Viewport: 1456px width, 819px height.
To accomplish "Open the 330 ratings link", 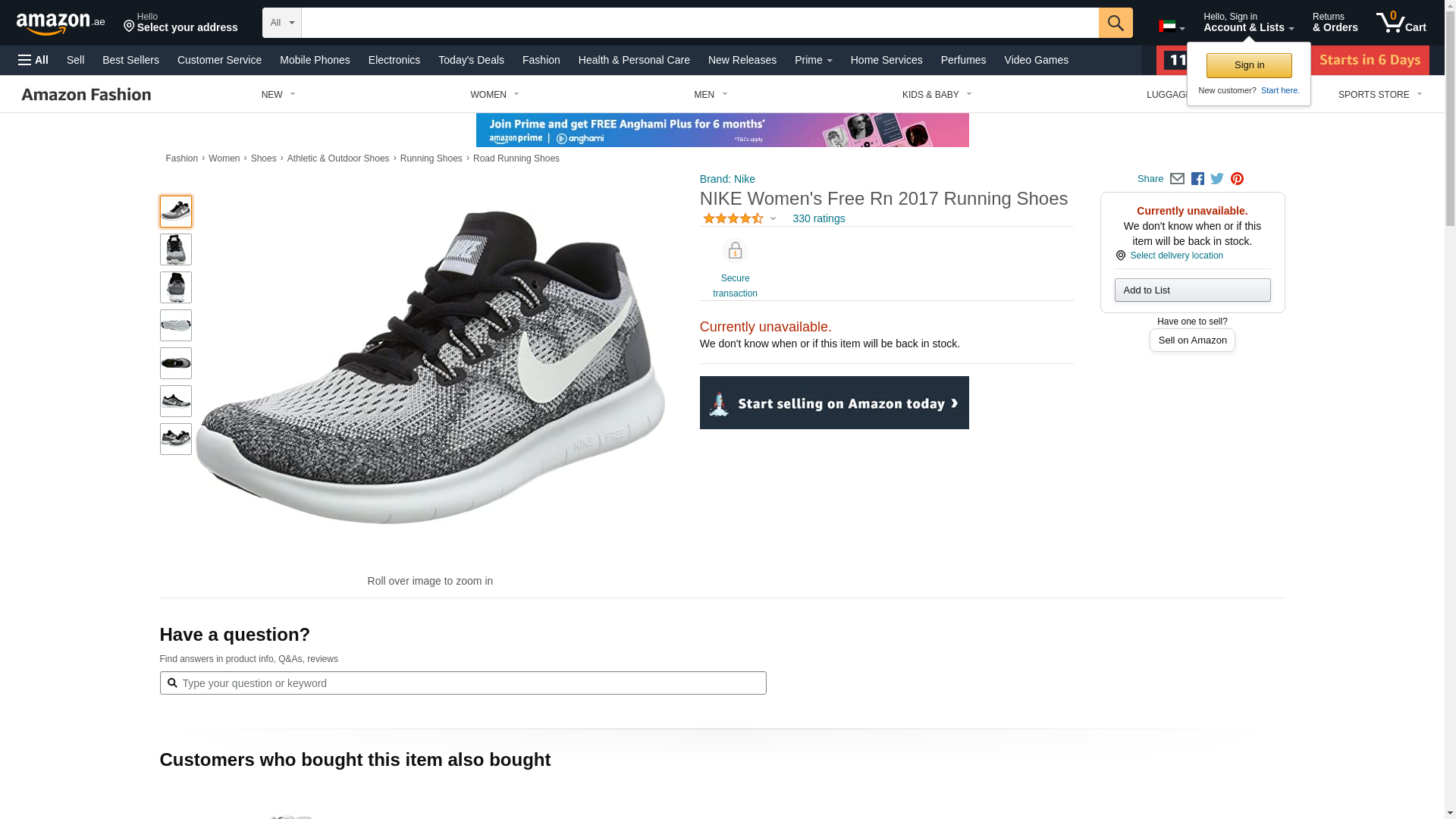I will pos(818,218).
